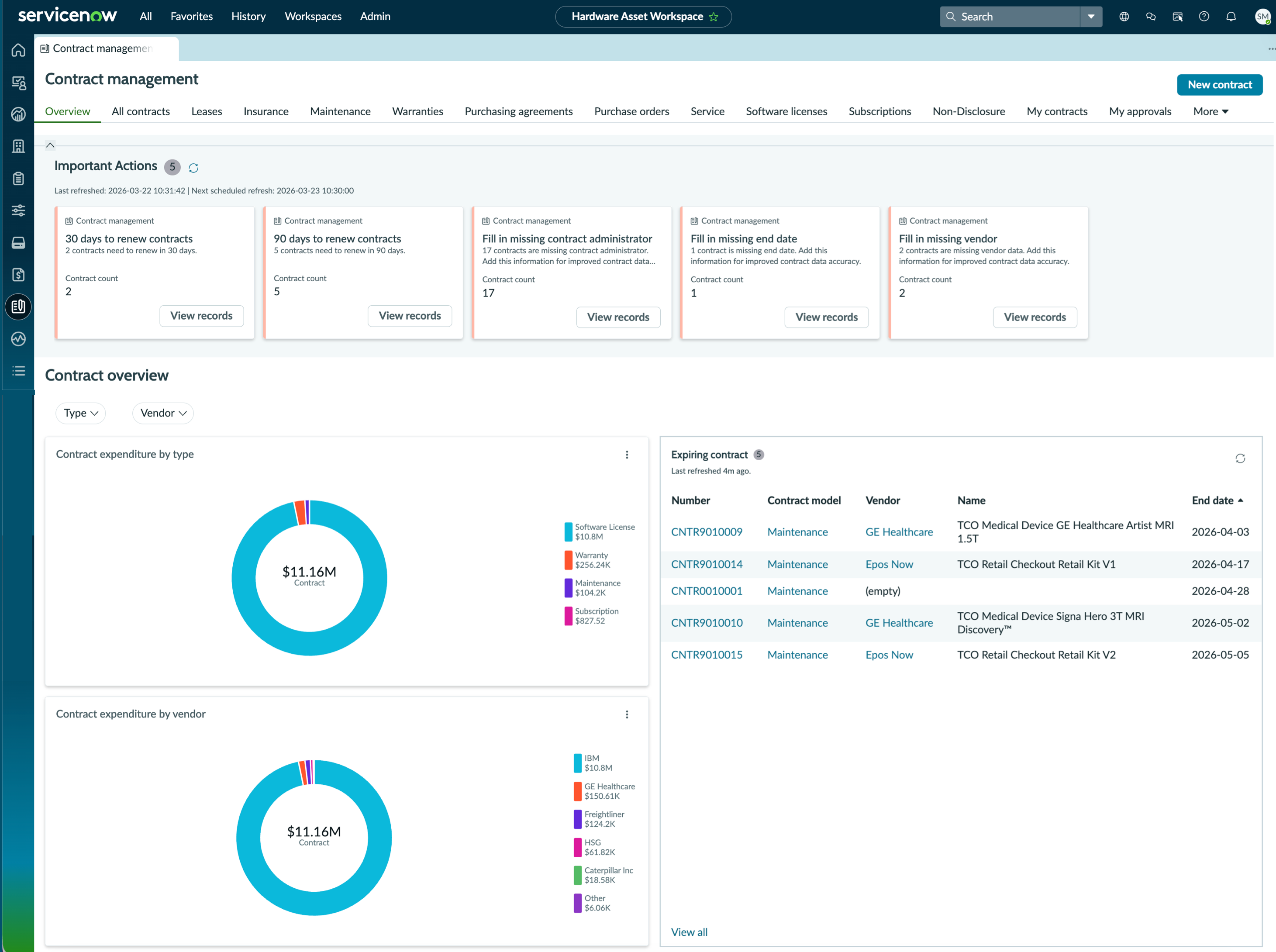This screenshot has height=952, width=1276.
Task: Open the list view sidebar icon
Action: 18,371
